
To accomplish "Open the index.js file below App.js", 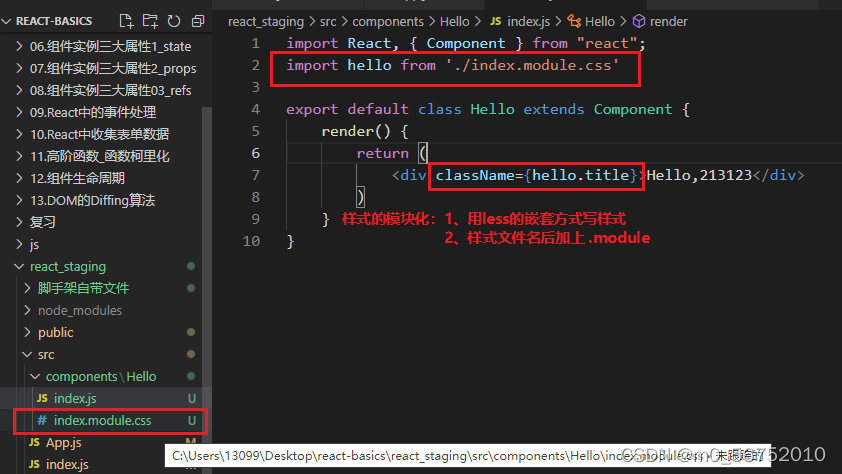I will coord(67,464).
